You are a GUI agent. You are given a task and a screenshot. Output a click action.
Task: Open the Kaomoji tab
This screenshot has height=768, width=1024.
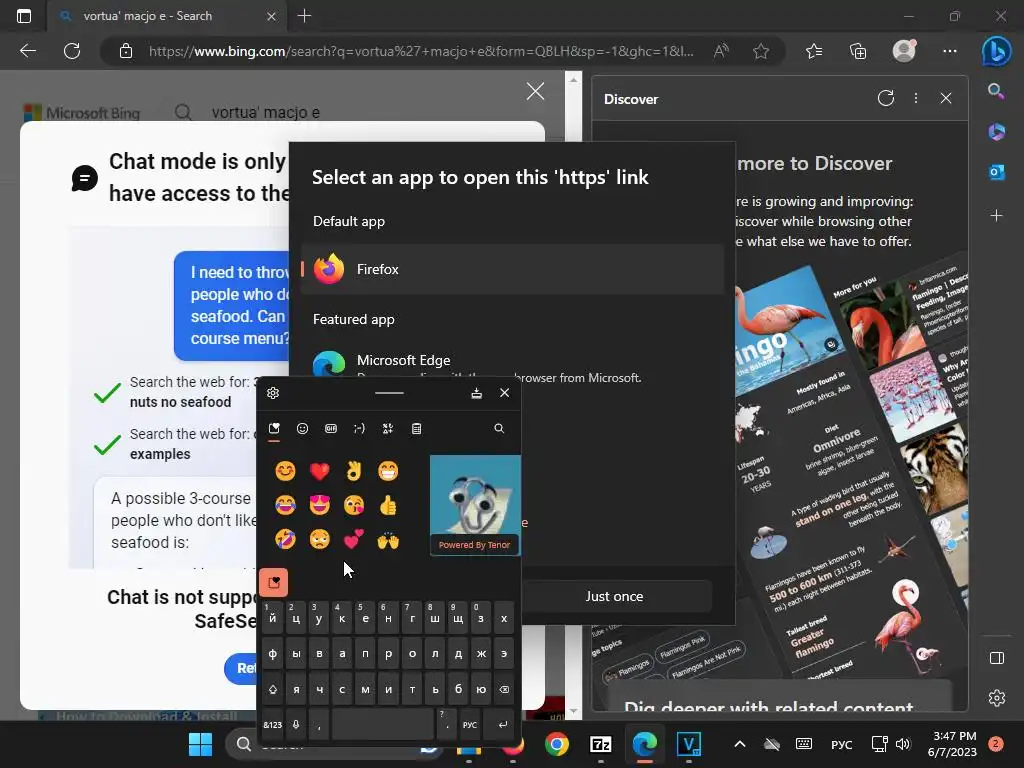click(359, 428)
